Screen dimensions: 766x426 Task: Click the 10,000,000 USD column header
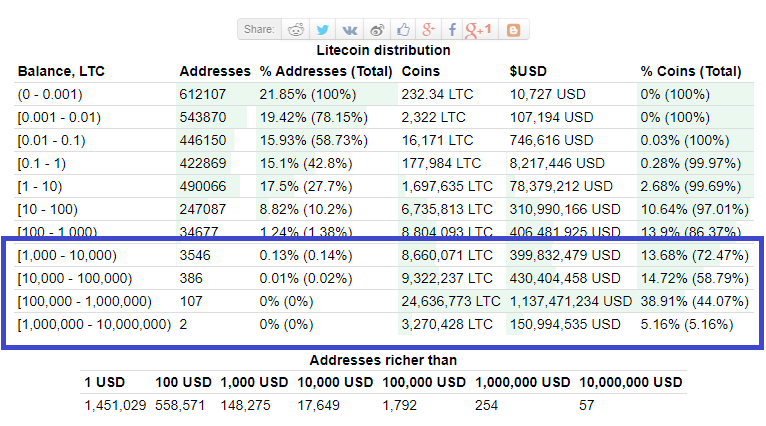tap(631, 382)
